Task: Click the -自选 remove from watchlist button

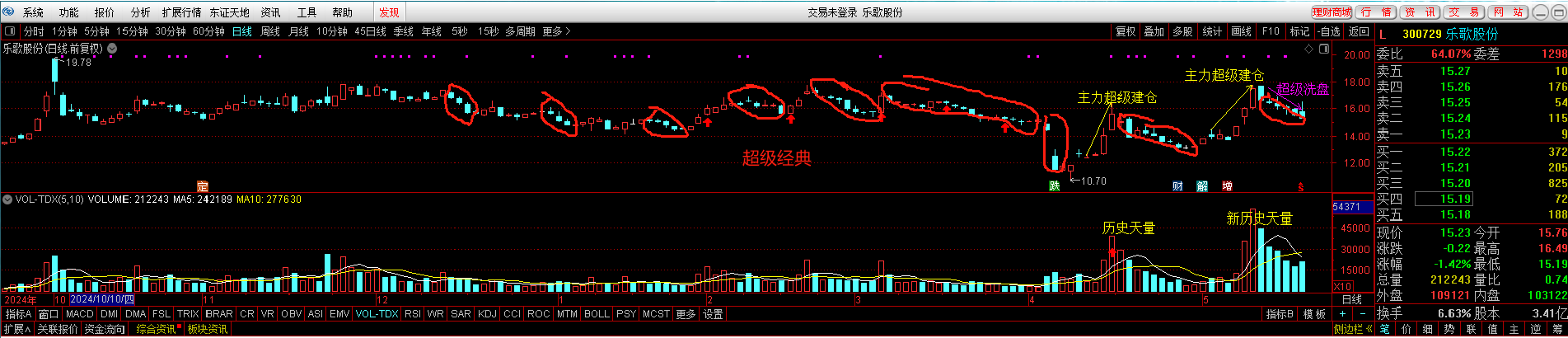Action: point(1329,31)
